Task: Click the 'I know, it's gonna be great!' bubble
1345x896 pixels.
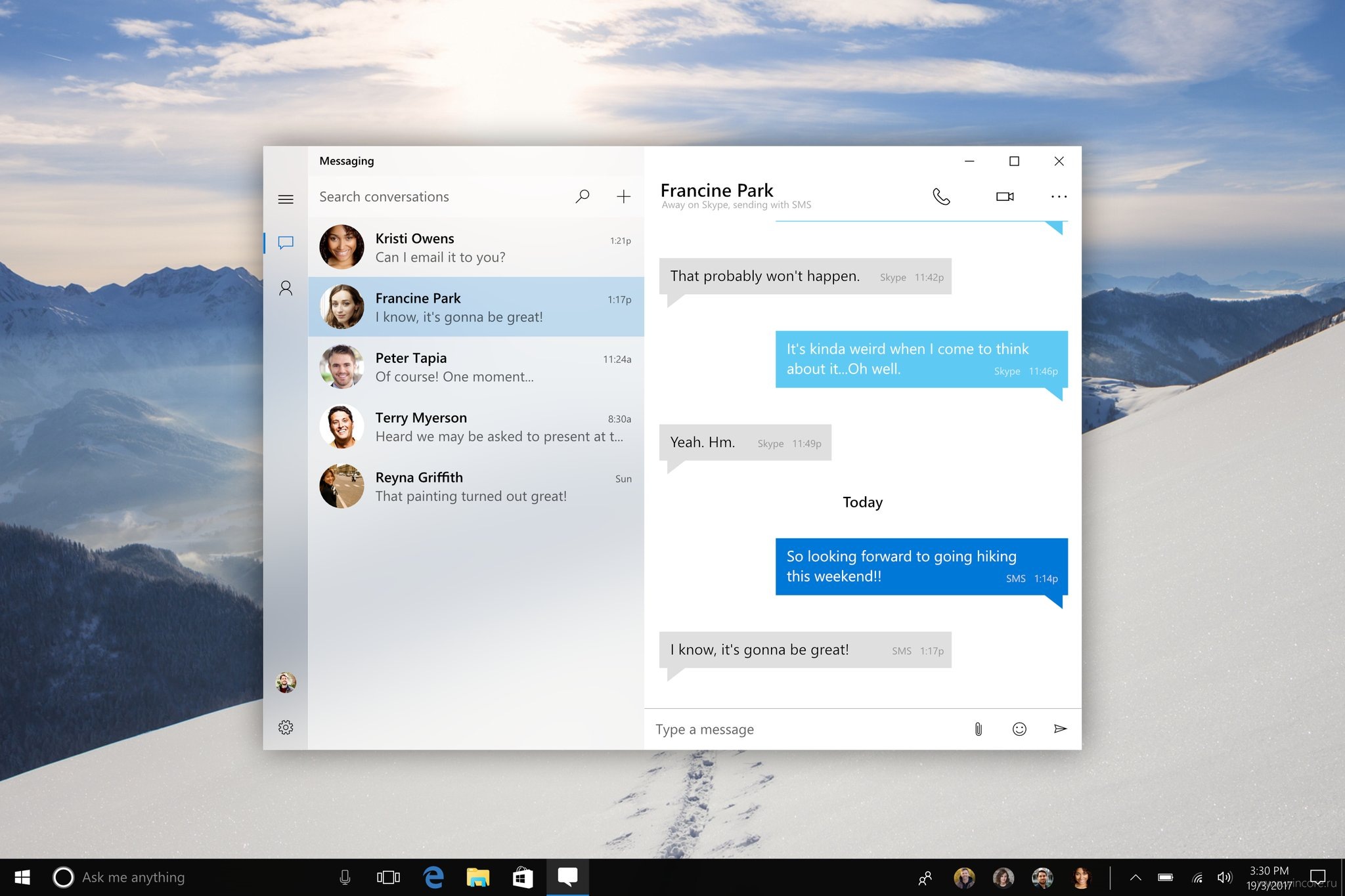Action: coord(805,650)
